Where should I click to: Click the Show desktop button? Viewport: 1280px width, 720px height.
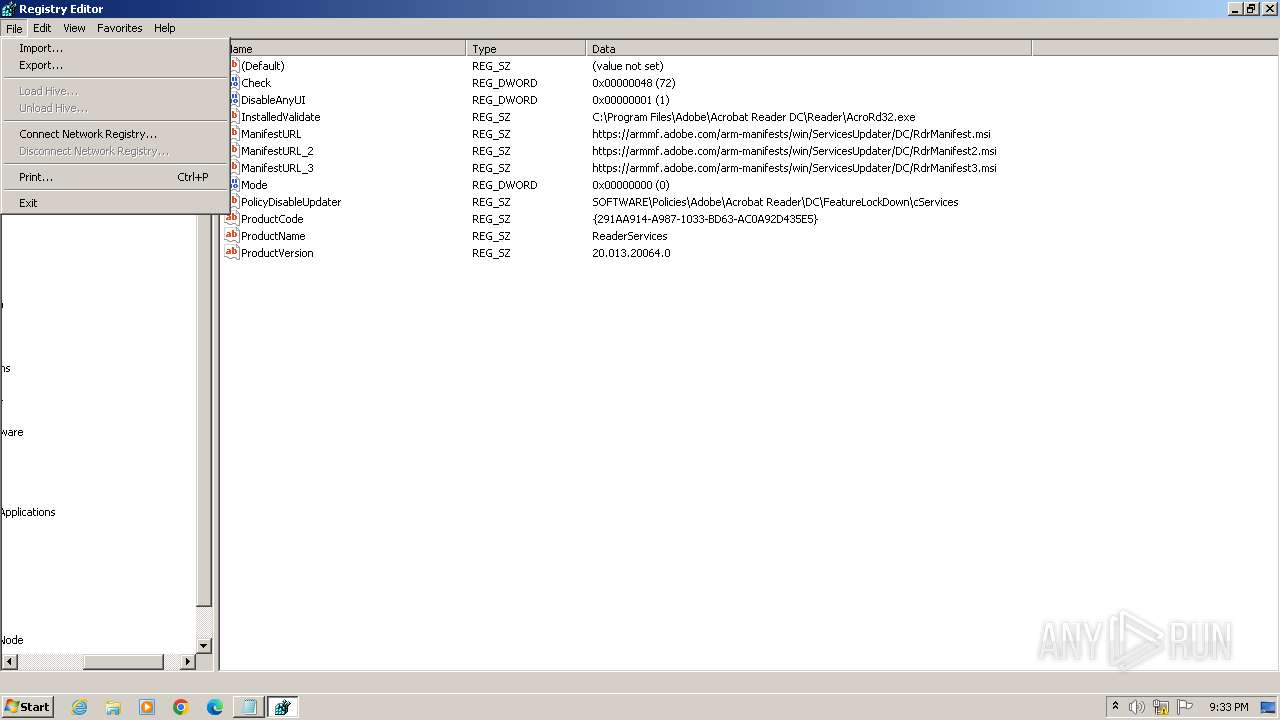[1269, 707]
